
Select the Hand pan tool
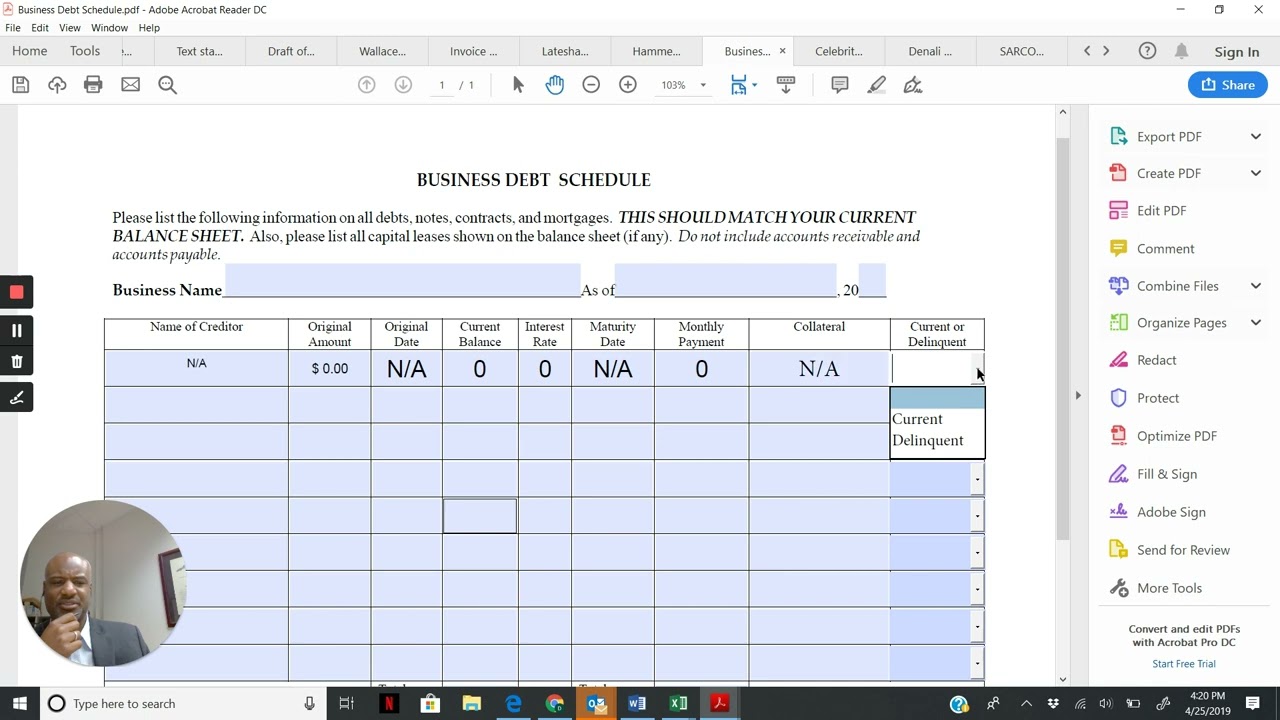555,85
